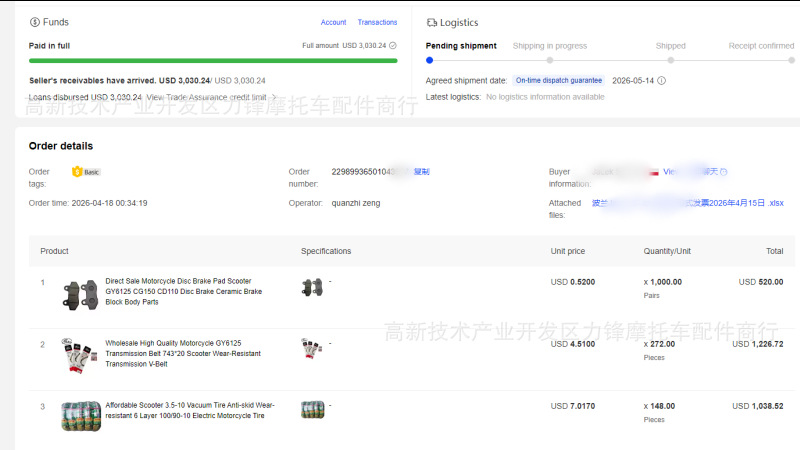Open Affordable Scooter Vacuum Tire title
800x450 pixels.
coord(190,410)
